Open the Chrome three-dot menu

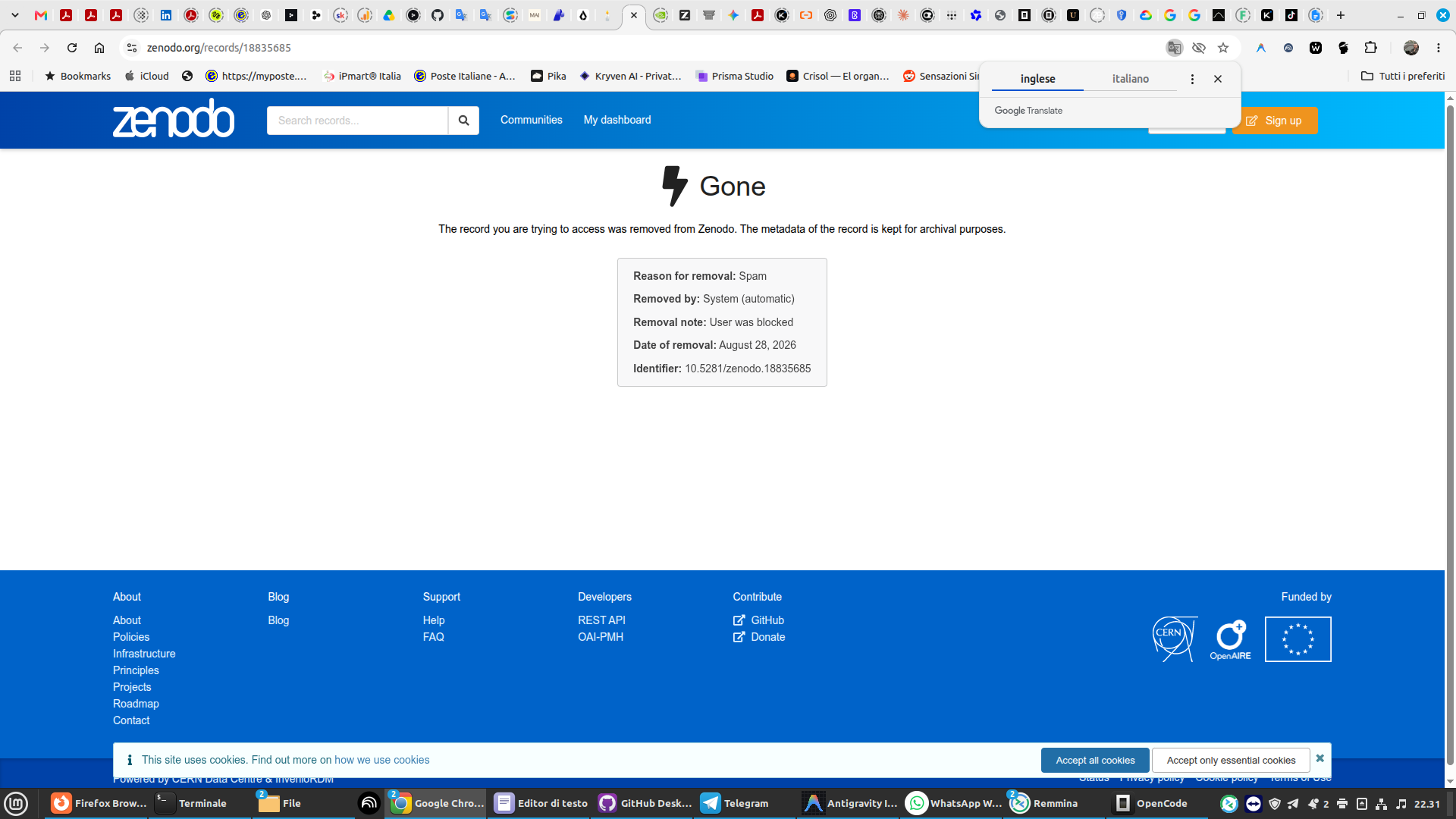point(1439,48)
